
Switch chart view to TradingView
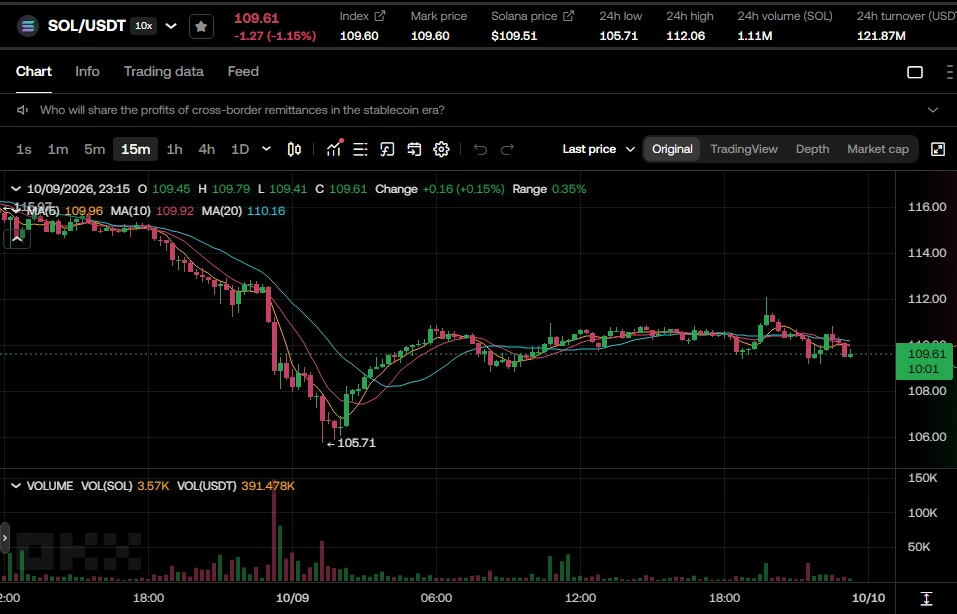click(x=744, y=149)
